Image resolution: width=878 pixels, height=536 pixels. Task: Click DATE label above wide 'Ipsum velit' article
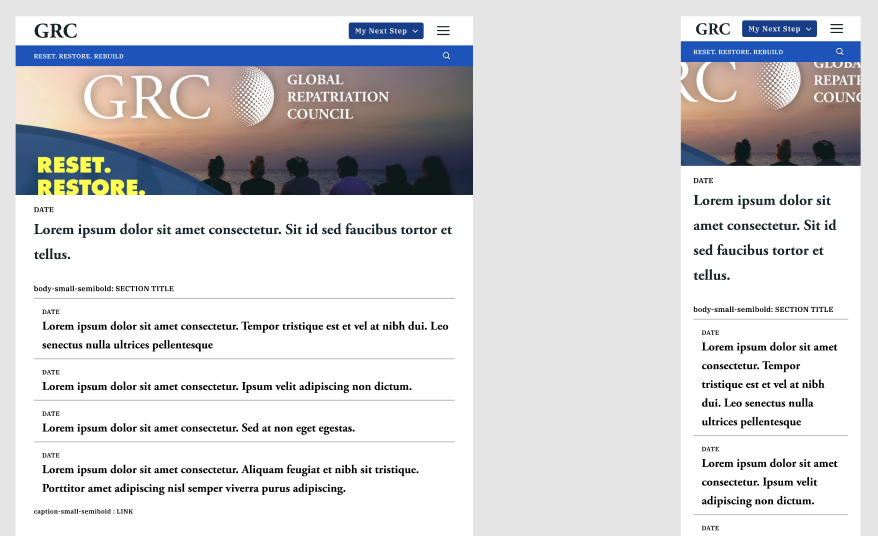[x=51, y=372]
